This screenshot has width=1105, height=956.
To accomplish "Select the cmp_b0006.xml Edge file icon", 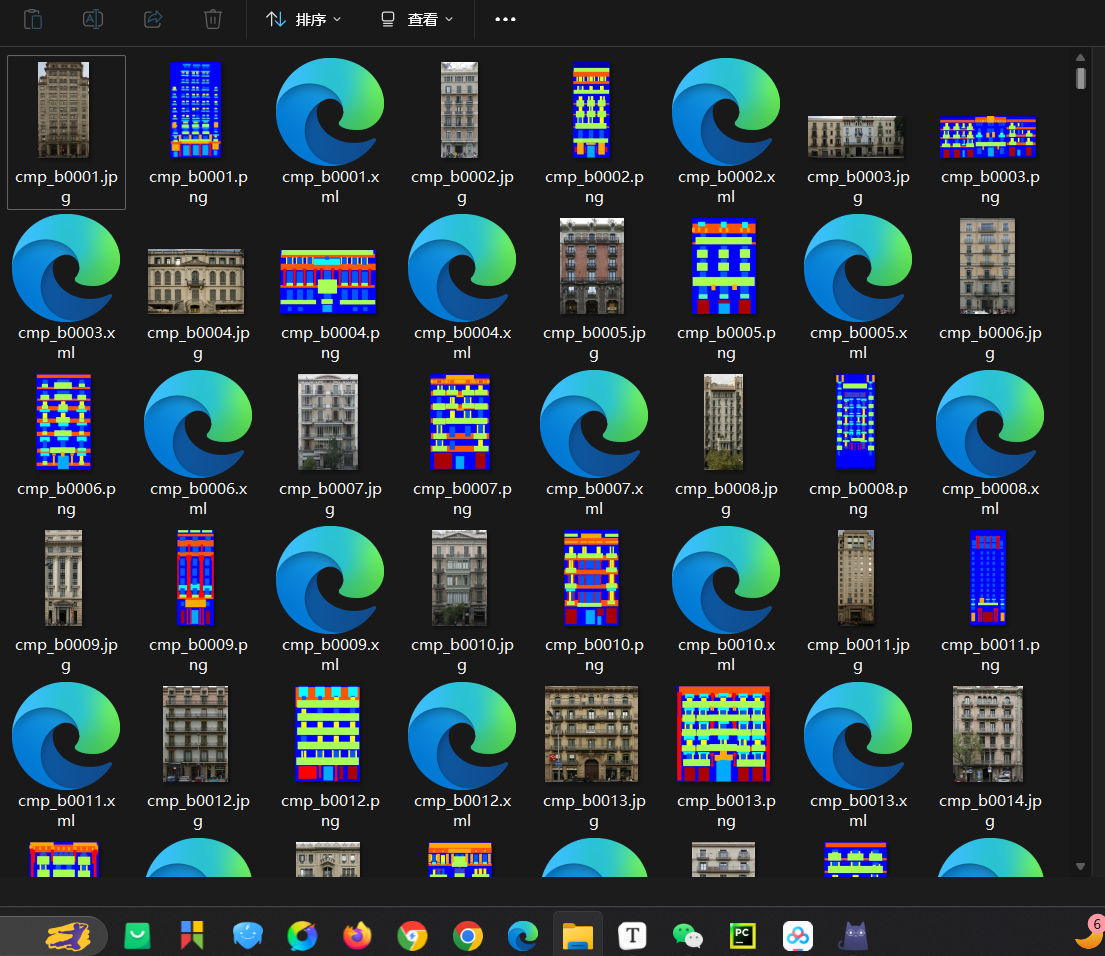I will 198,424.
